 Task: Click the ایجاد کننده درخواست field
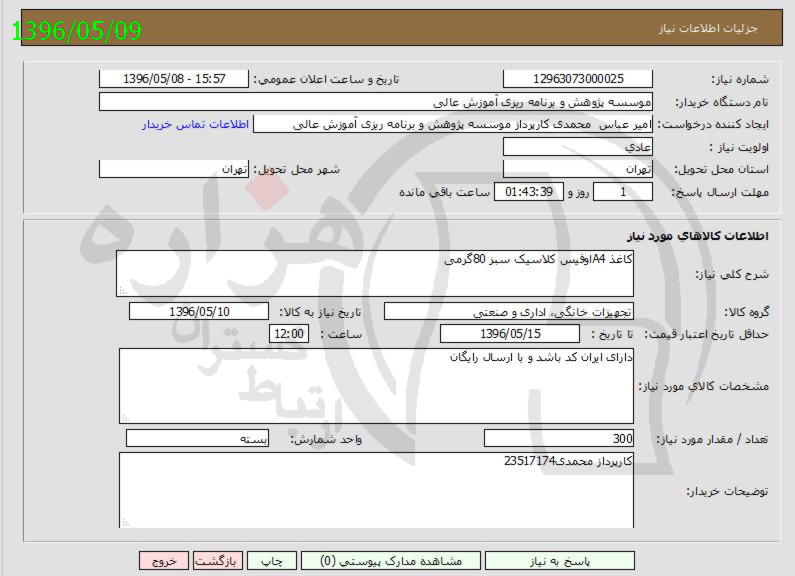pyautogui.click(x=453, y=124)
